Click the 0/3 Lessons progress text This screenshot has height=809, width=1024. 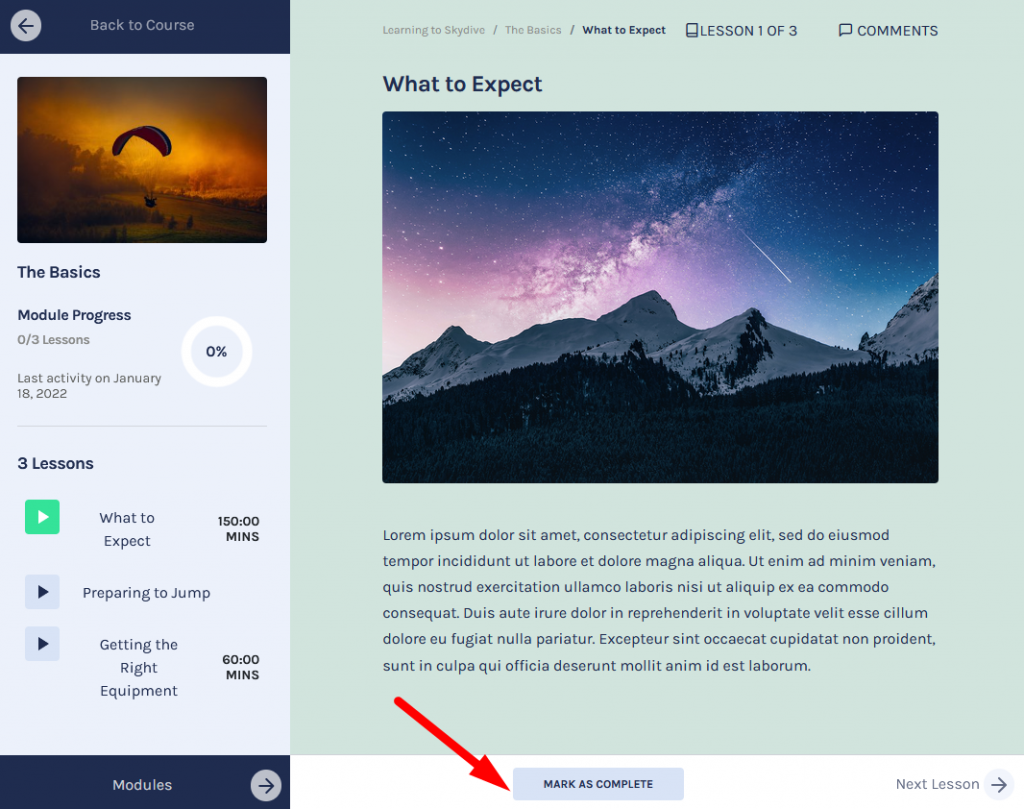(54, 340)
